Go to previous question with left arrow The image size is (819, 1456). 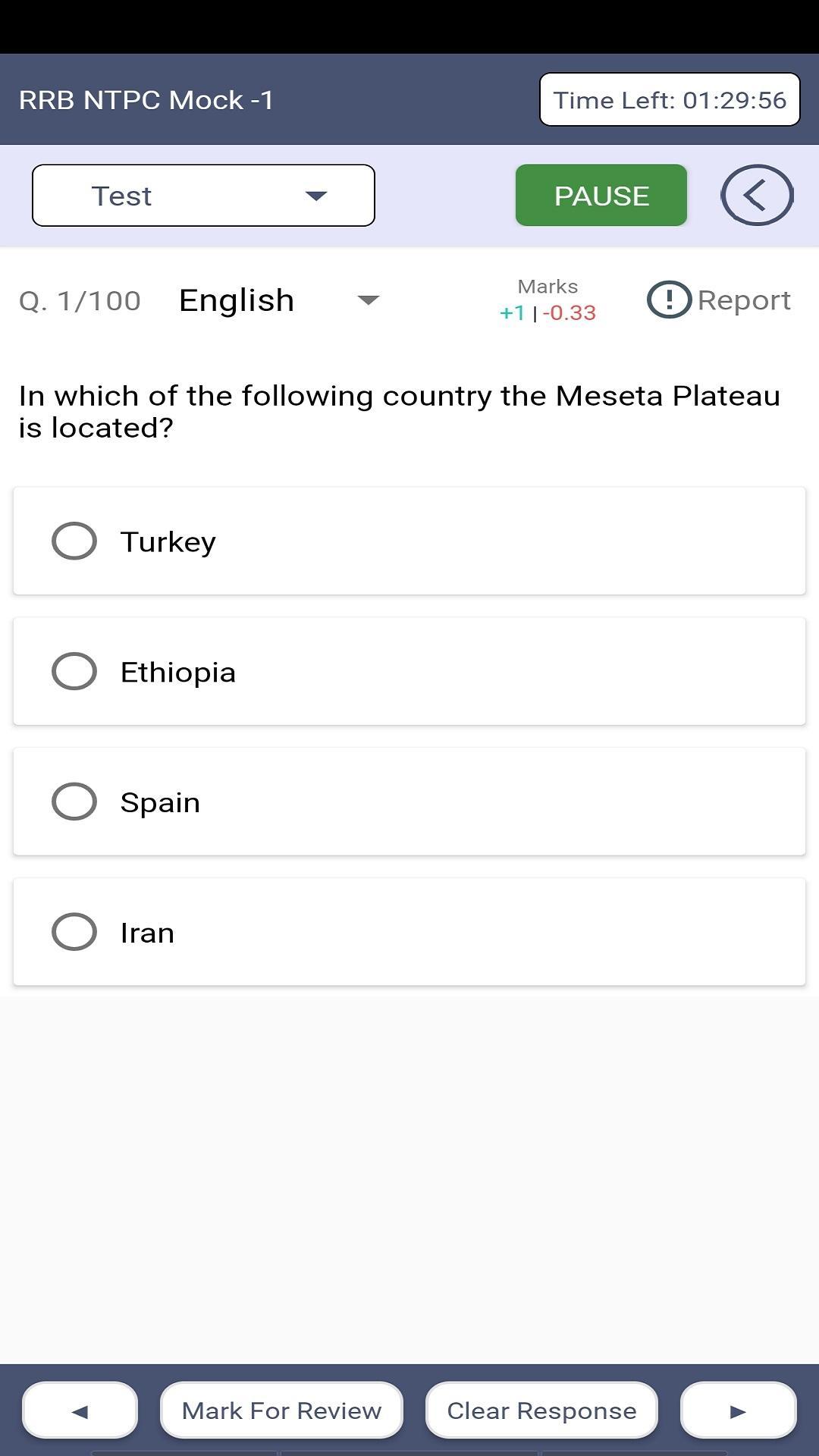(80, 1410)
